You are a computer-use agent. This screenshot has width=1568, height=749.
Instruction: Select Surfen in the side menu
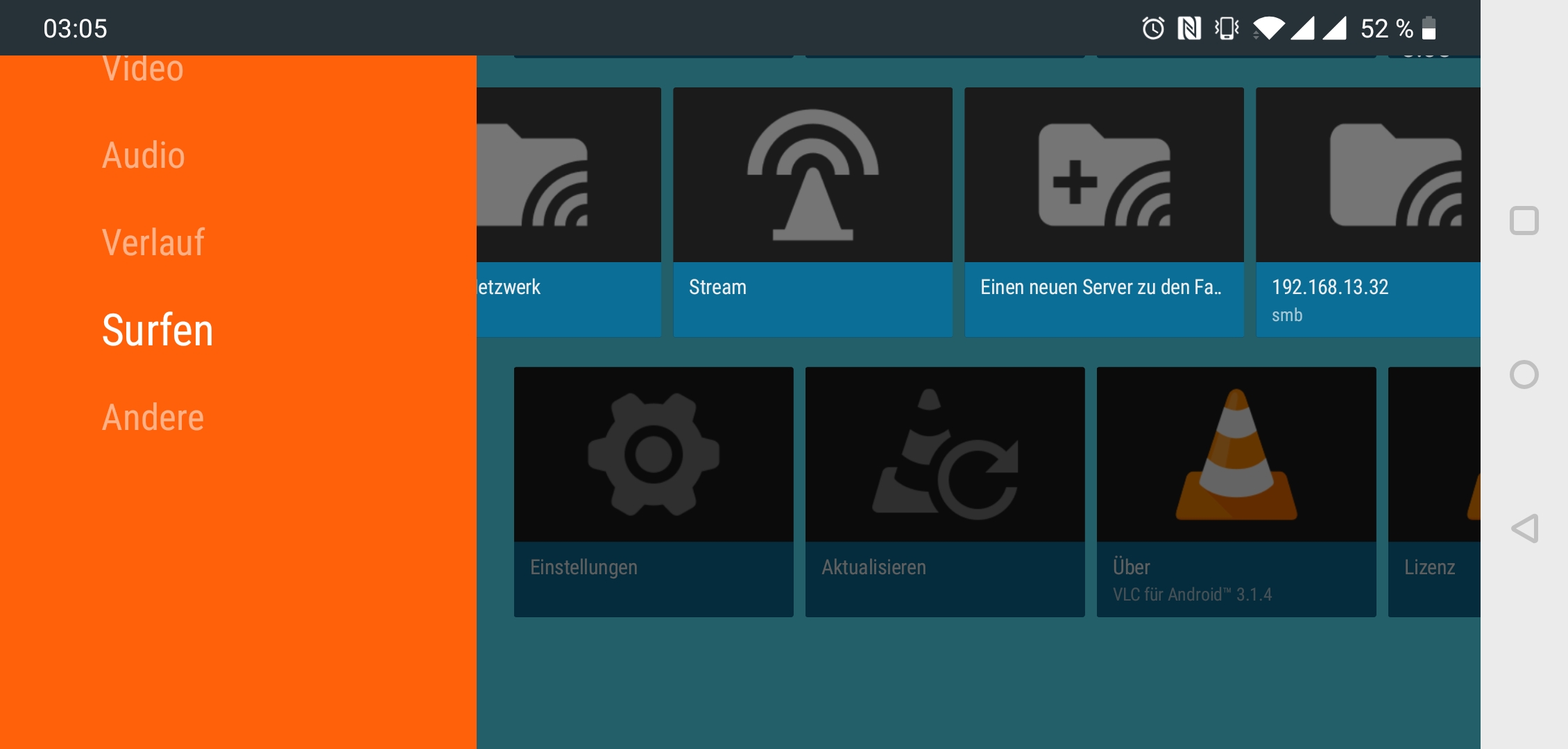157,330
